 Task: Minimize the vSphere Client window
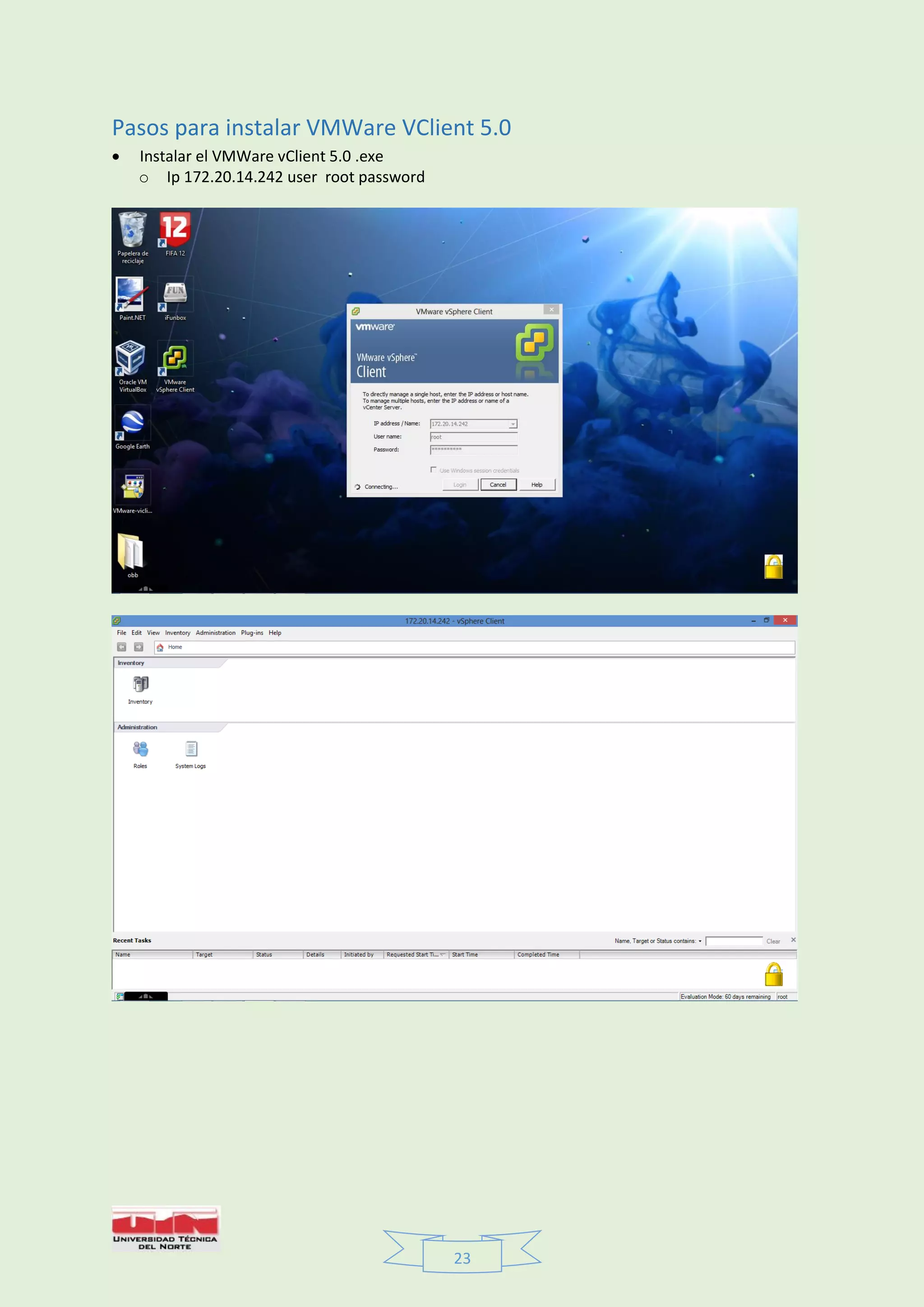tap(753, 621)
